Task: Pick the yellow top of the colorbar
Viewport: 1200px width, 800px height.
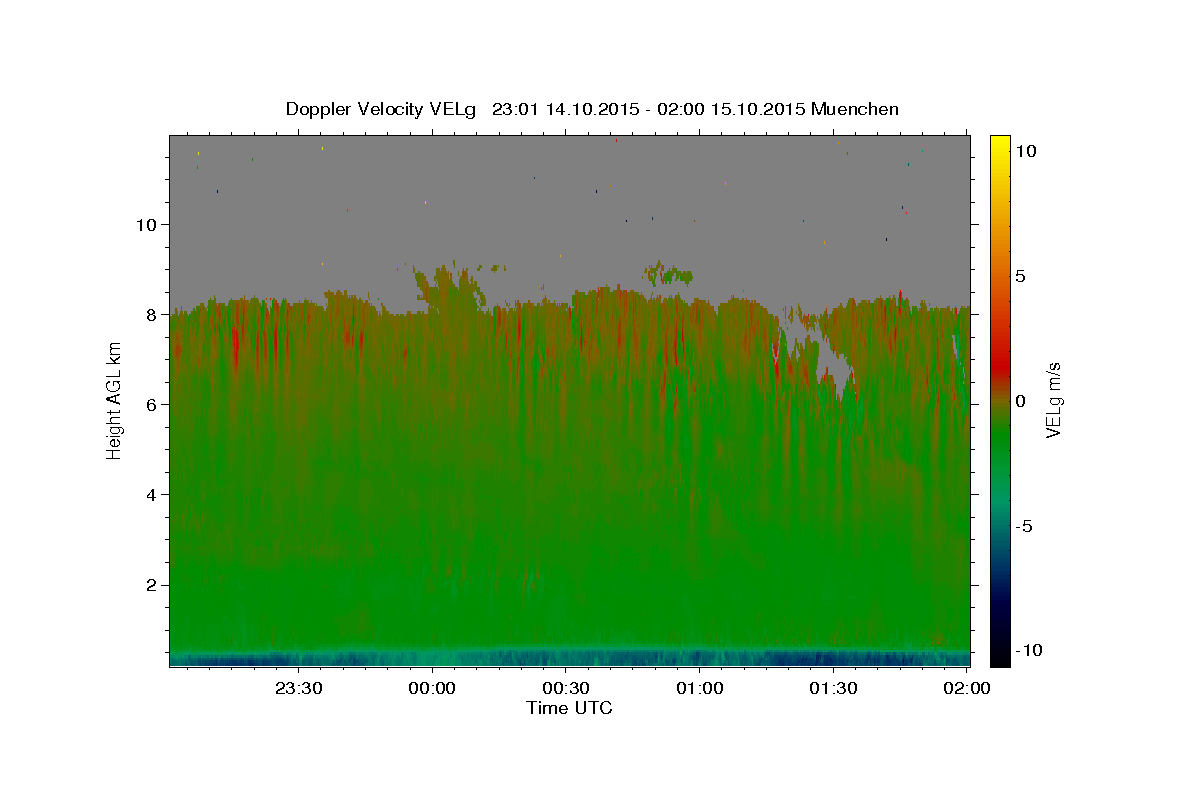Action: click(x=1000, y=145)
